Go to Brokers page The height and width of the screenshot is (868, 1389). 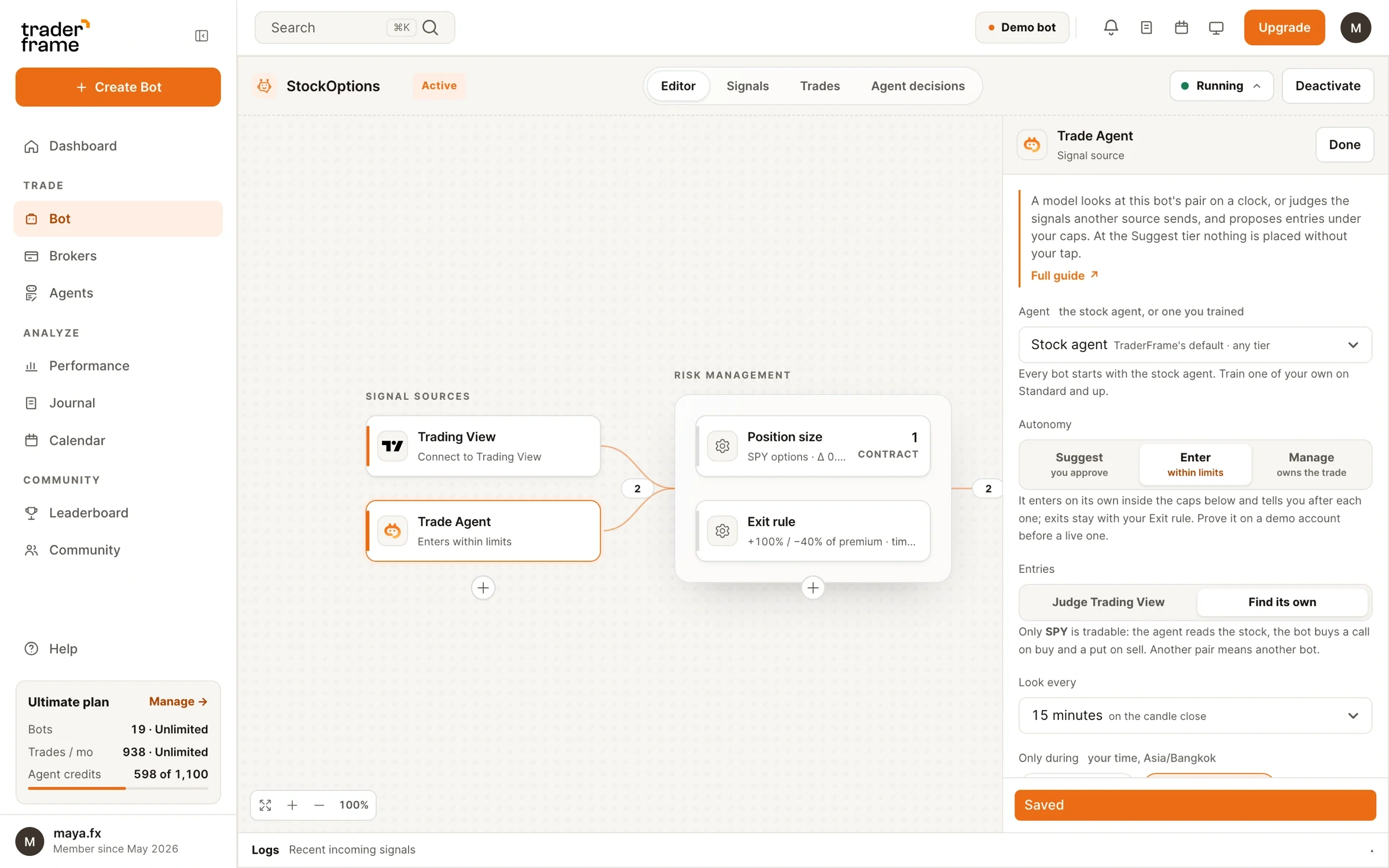pos(118,256)
